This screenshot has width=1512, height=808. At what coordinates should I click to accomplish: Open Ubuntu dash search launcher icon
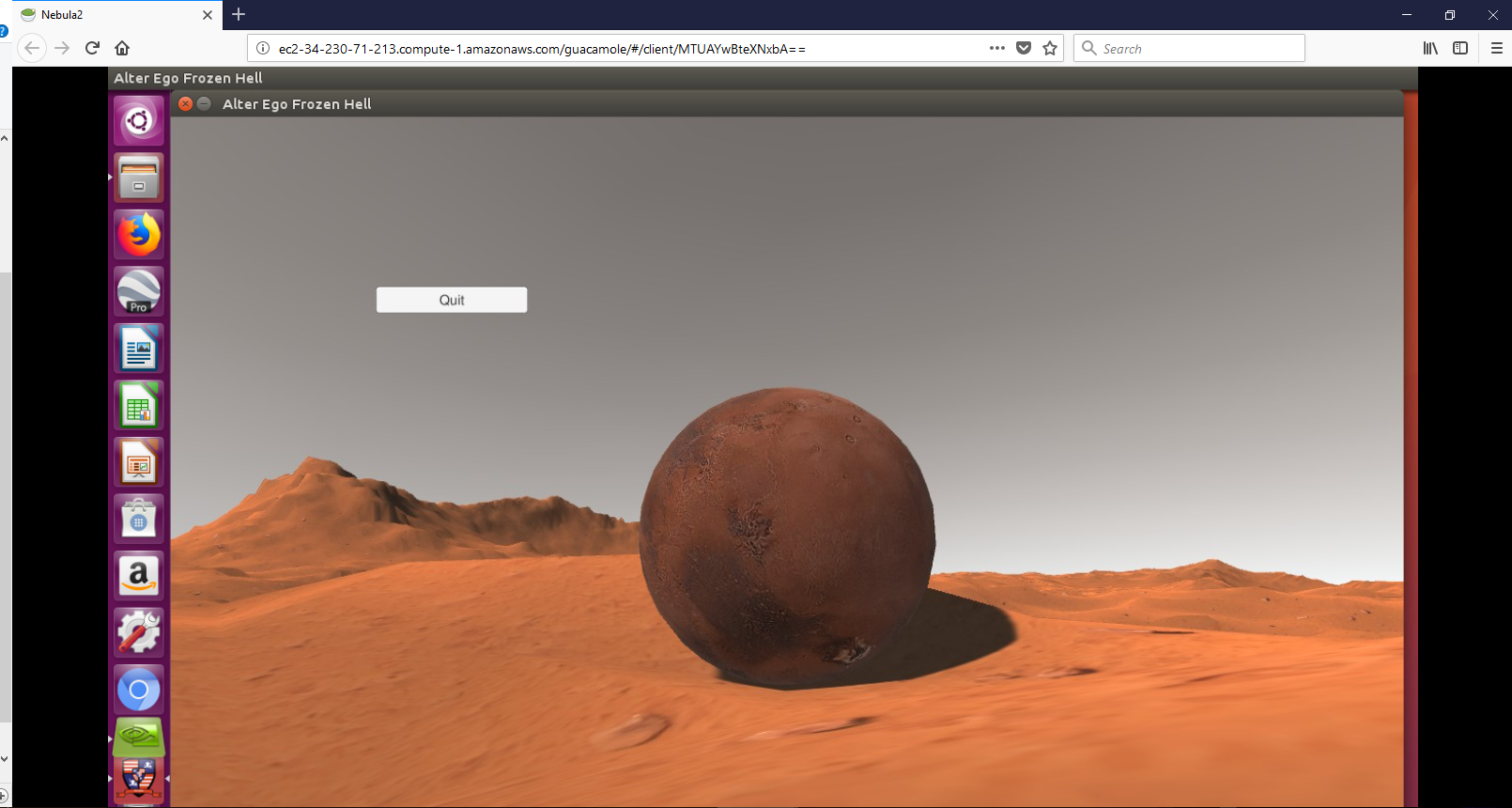click(x=139, y=121)
